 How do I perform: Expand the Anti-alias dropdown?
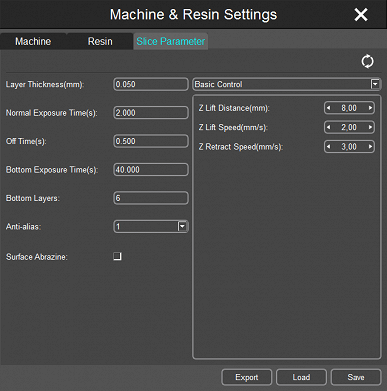[182, 227]
